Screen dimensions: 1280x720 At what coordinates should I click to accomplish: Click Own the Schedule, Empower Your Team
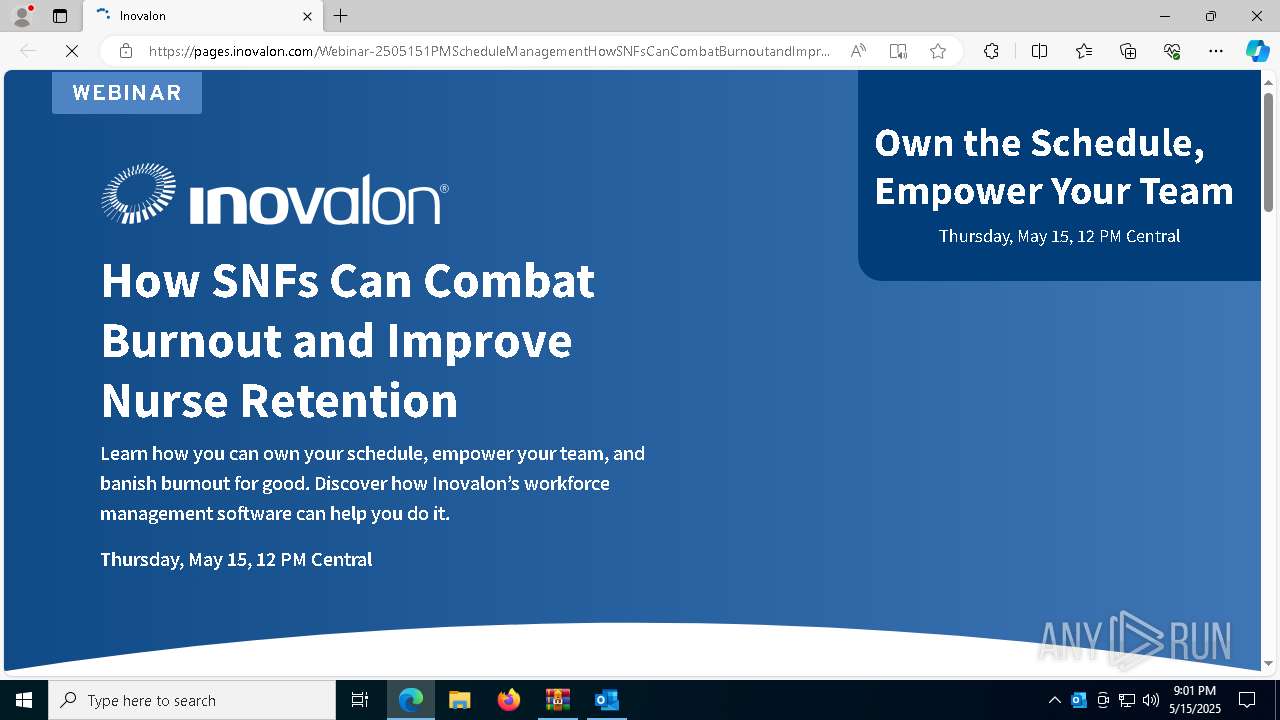pyautogui.click(x=1054, y=167)
